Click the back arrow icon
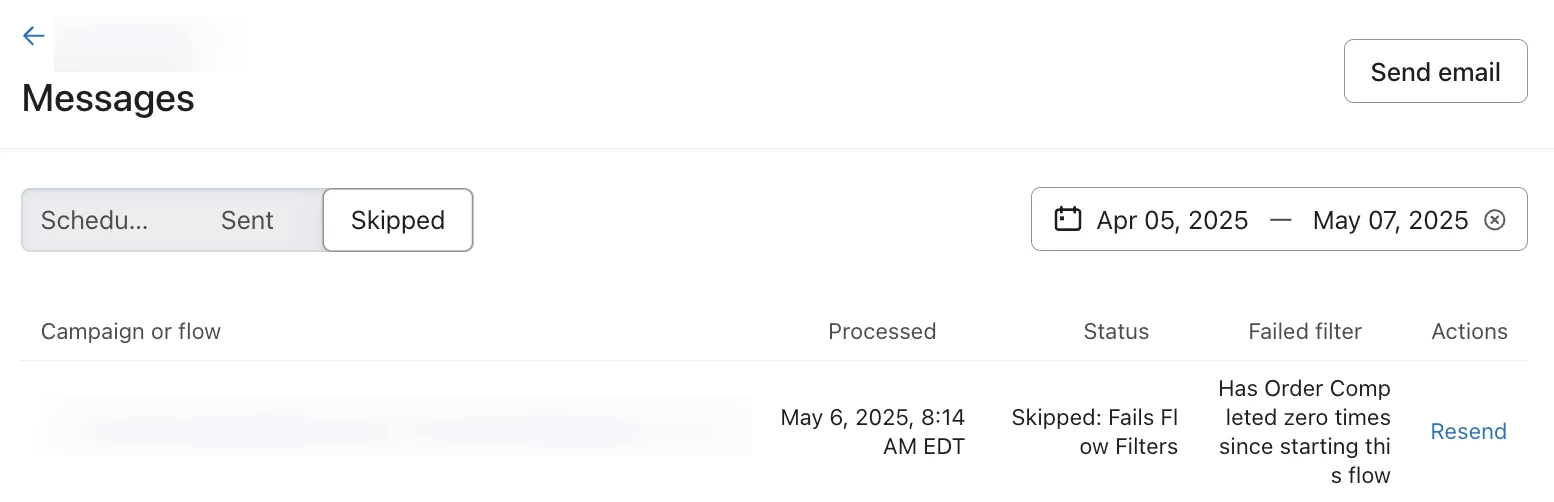The height and width of the screenshot is (502, 1554). [34, 36]
